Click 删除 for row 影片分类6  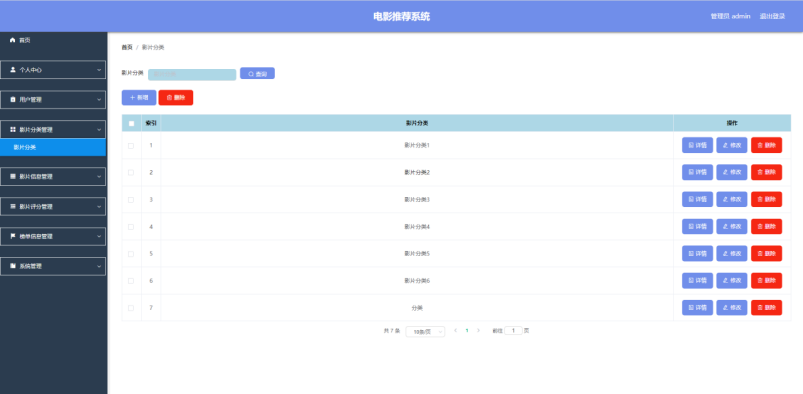pos(766,280)
